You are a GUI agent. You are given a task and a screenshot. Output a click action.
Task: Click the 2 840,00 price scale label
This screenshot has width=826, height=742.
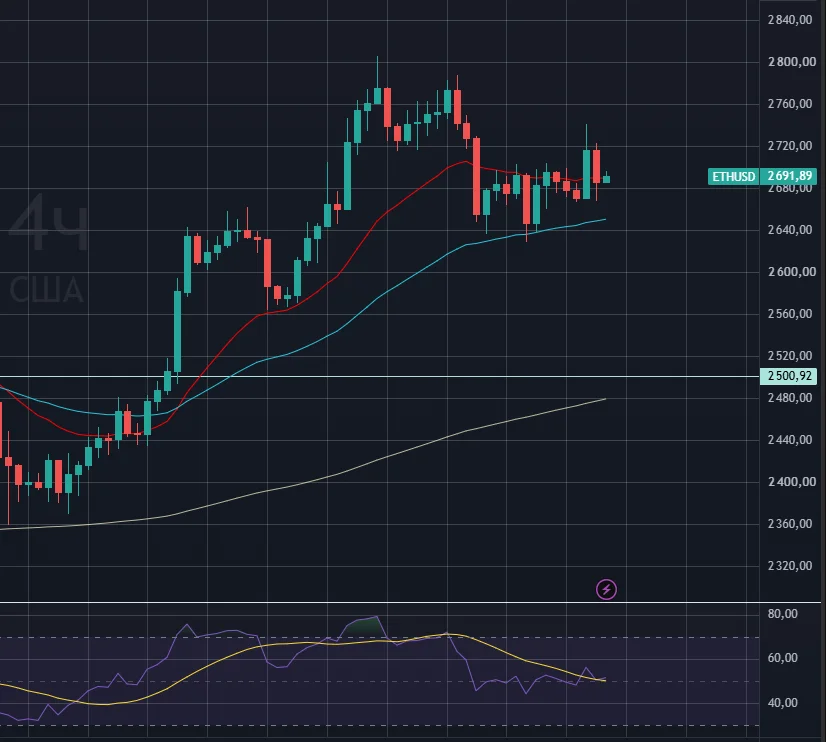click(790, 20)
